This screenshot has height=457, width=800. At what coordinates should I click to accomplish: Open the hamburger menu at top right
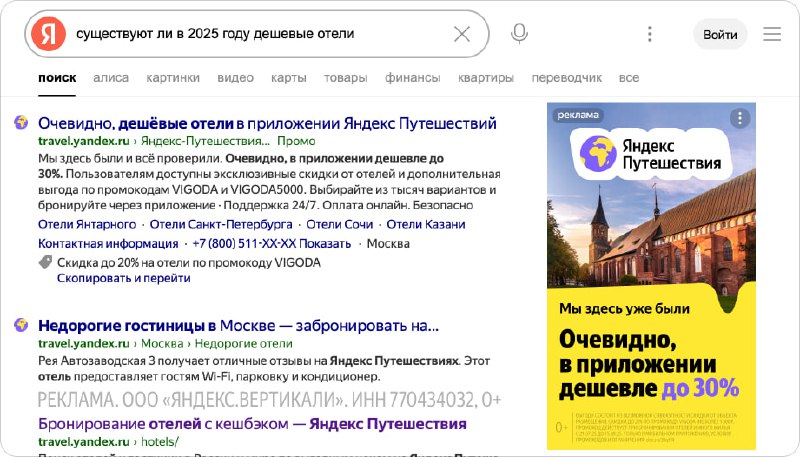click(772, 34)
